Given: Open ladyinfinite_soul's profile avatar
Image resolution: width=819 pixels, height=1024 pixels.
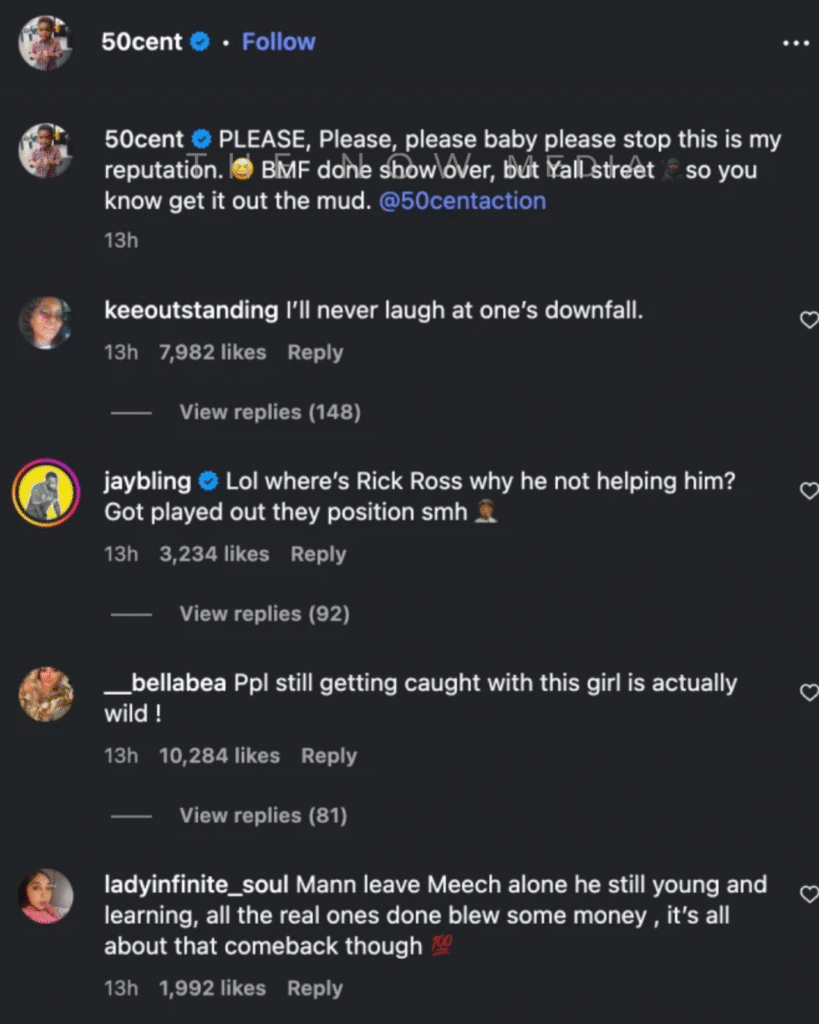Looking at the screenshot, I should coord(46,896).
